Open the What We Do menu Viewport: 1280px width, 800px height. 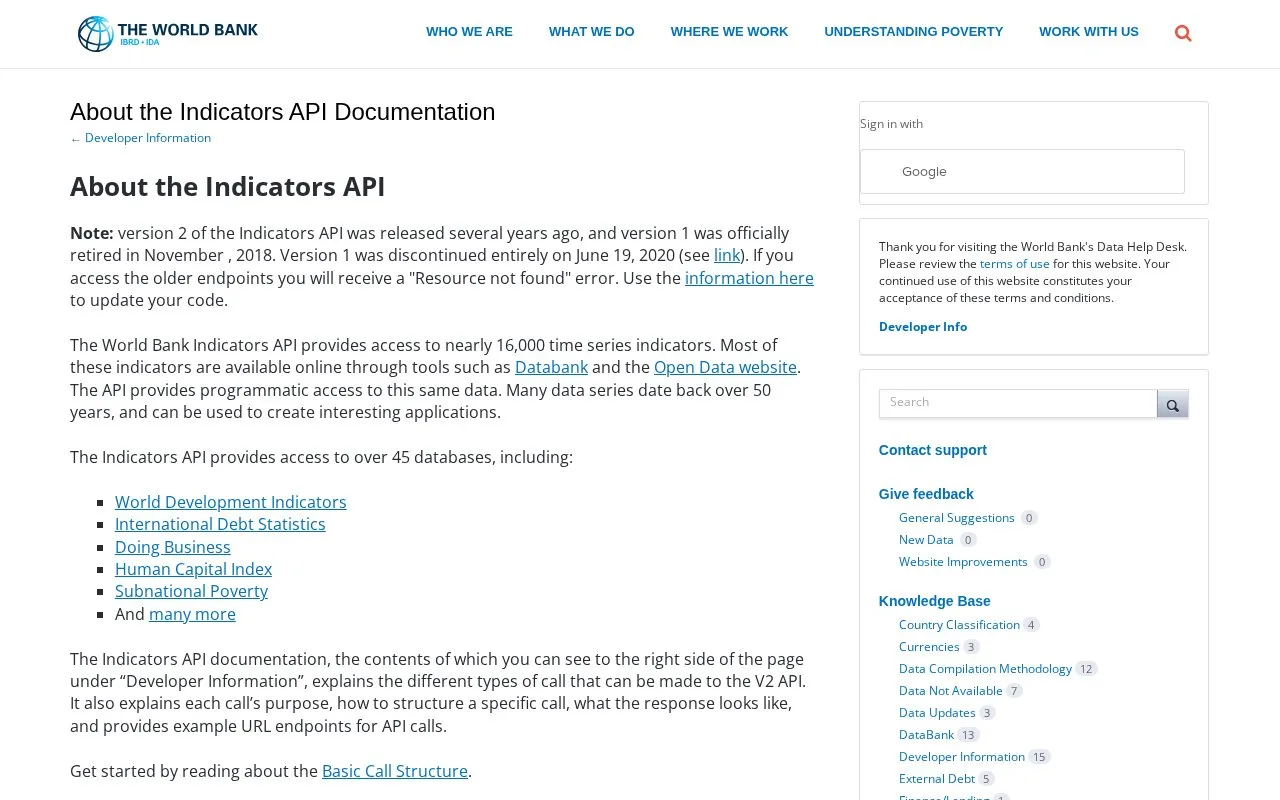point(591,32)
